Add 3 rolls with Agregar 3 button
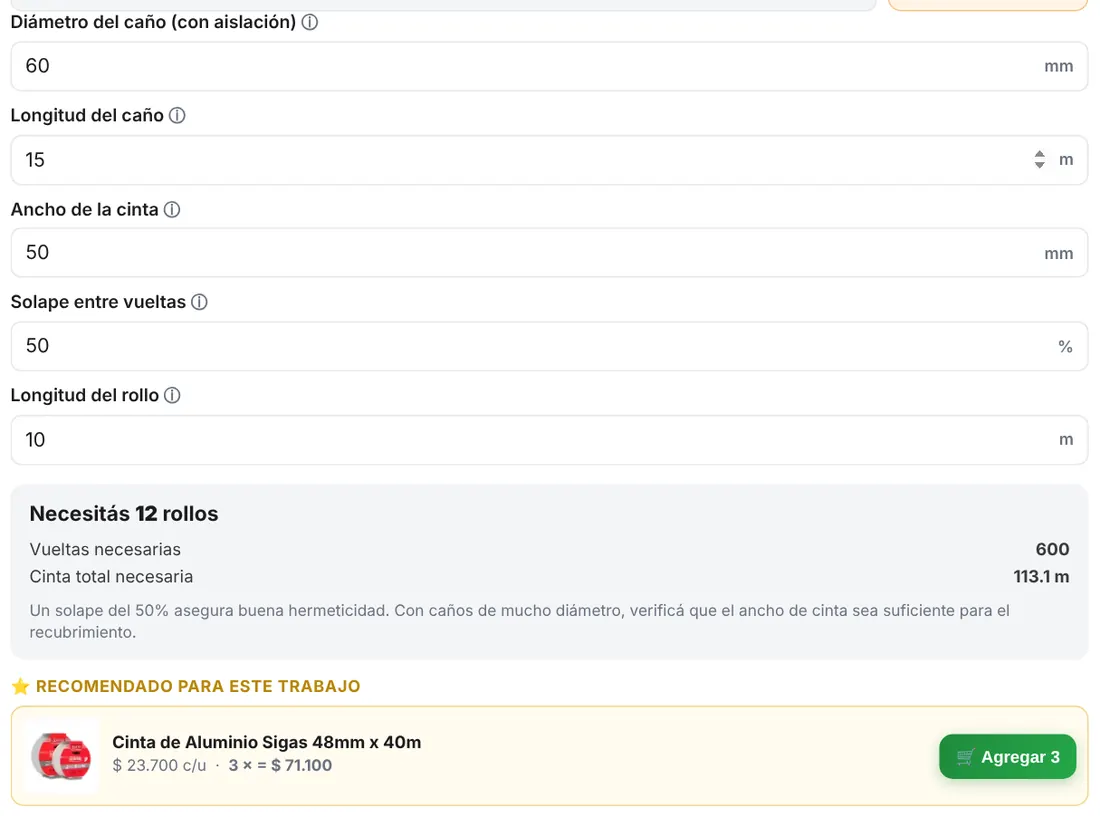This screenshot has width=1100, height=817. coord(1007,757)
